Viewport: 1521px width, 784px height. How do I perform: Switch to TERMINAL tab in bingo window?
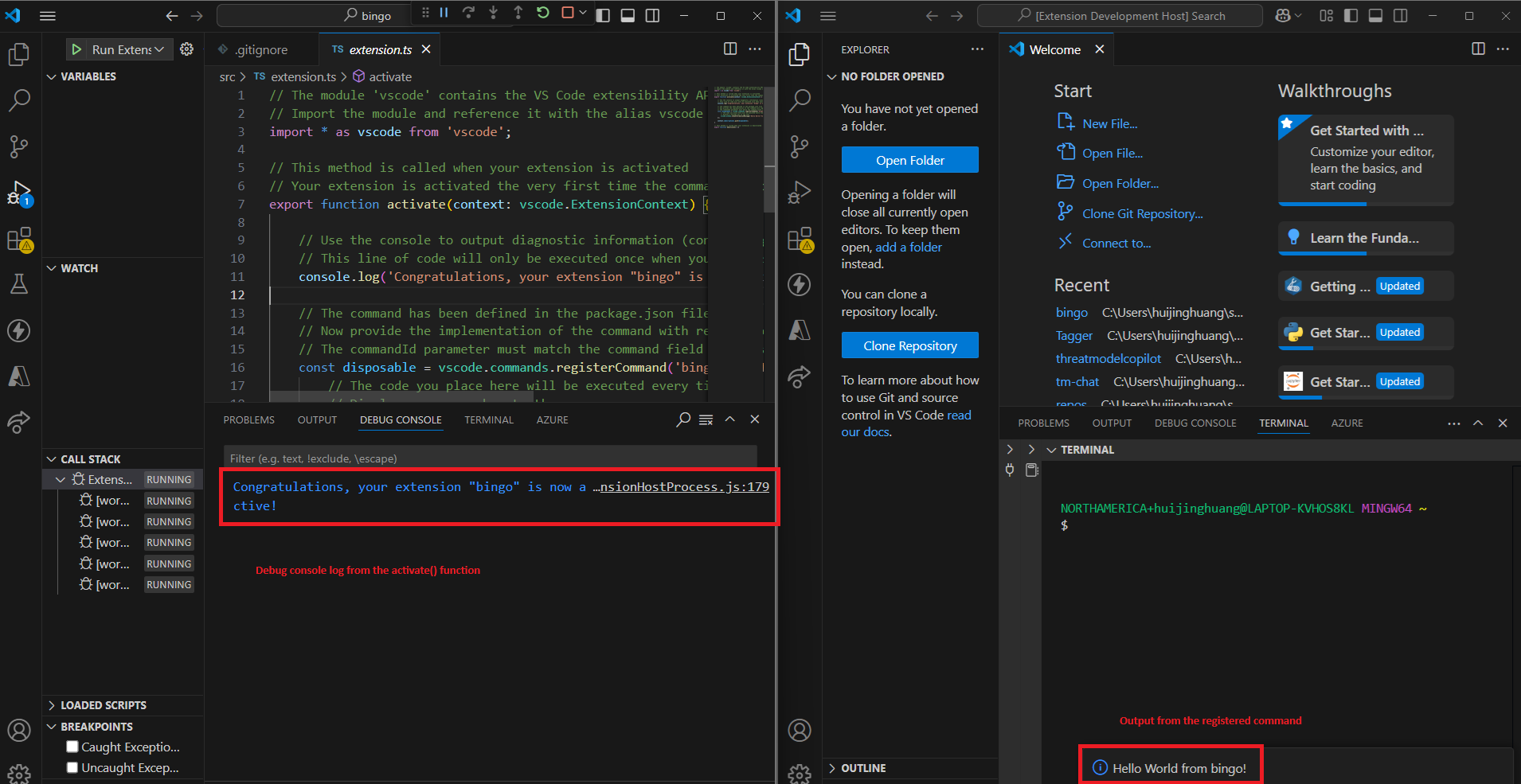(x=489, y=419)
